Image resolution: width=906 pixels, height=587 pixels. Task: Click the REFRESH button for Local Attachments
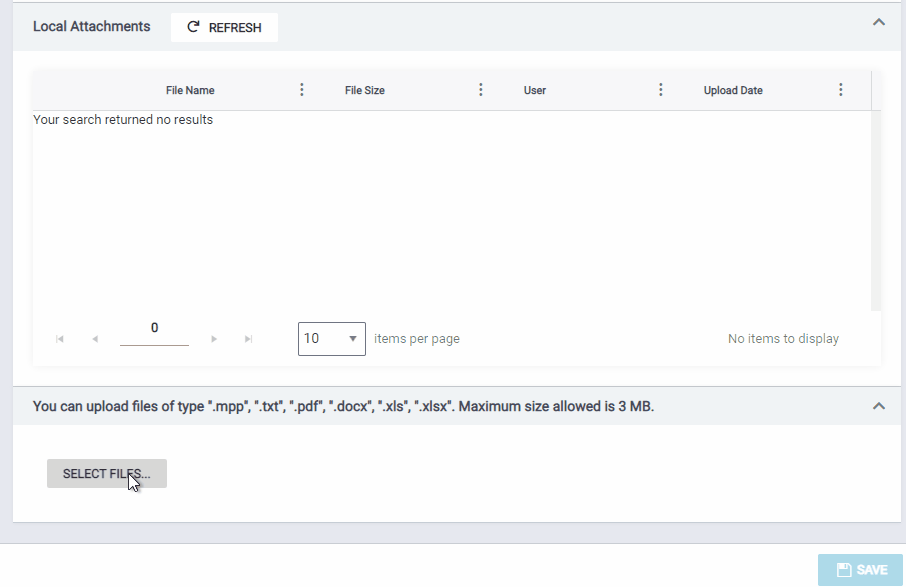click(x=224, y=28)
